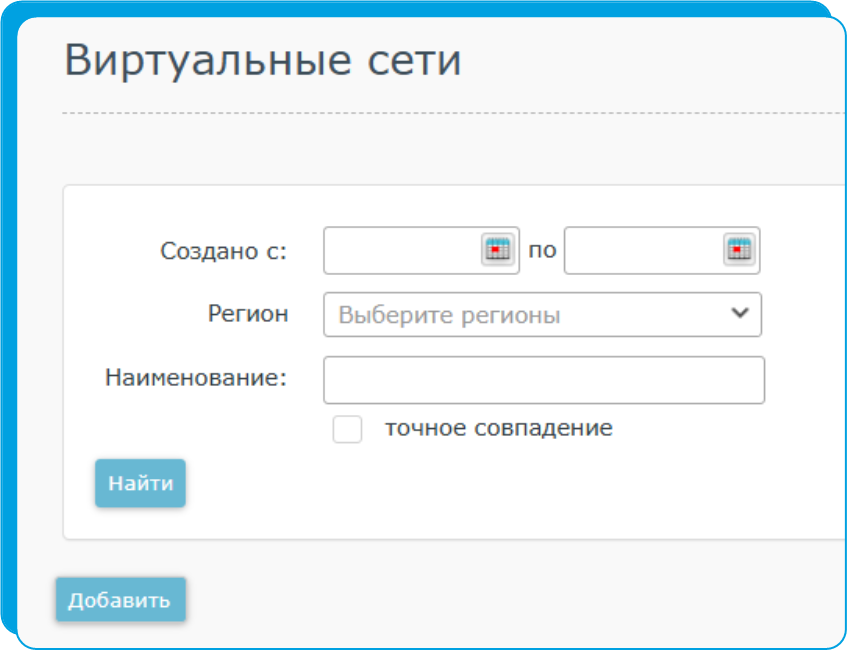Open the 'Выберите регионы' combo box
This screenshot has width=847, height=650.
click(542, 314)
